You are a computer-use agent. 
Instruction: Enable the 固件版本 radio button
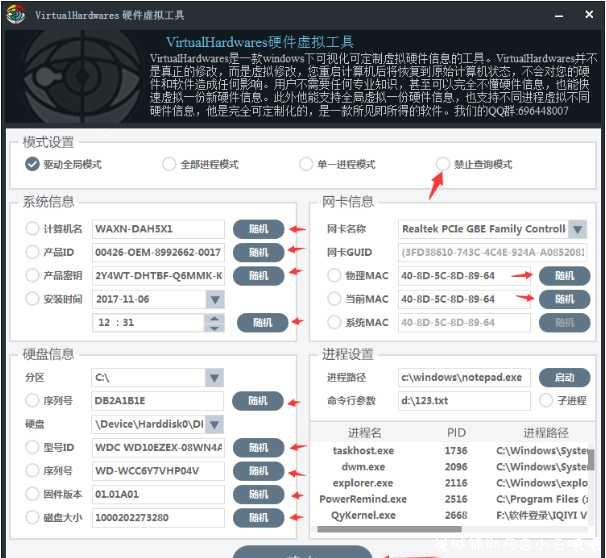[x=32, y=494]
